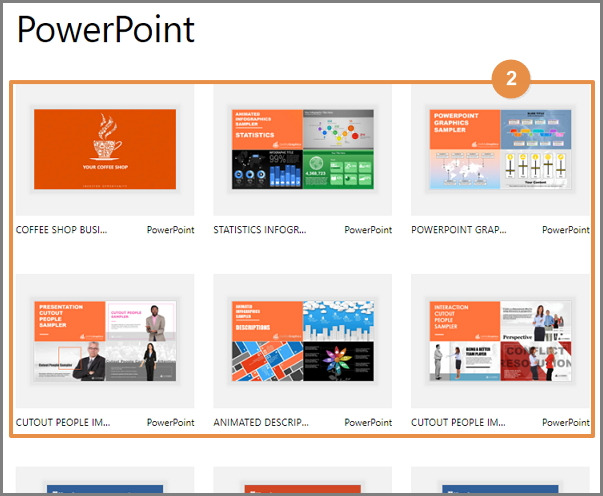Image resolution: width=603 pixels, height=496 pixels.
Task: Click the STATISTICS INFOGR... title text
Action: point(260,230)
